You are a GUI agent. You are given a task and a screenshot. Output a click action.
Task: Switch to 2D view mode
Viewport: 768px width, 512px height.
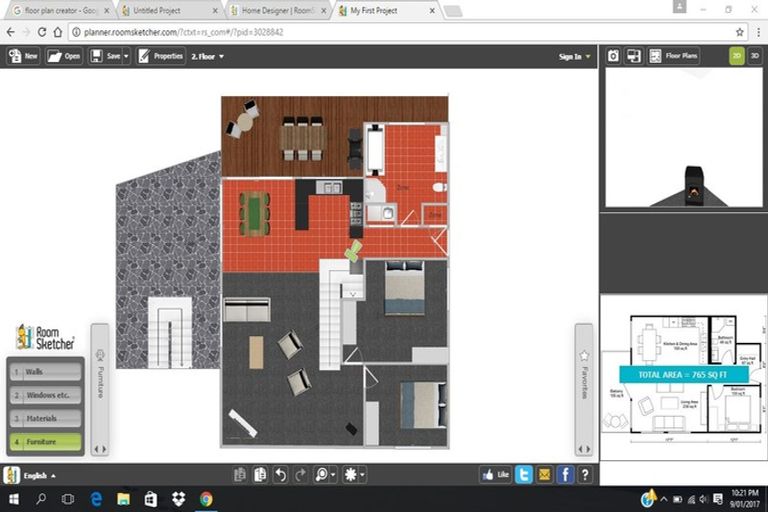737,56
